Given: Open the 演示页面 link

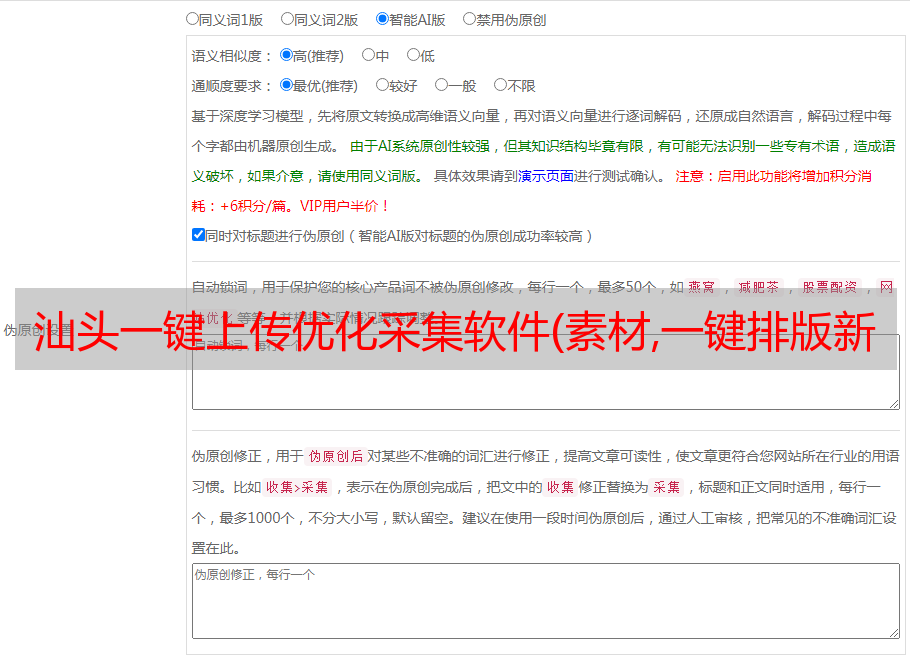Looking at the screenshot, I should click(545, 176).
